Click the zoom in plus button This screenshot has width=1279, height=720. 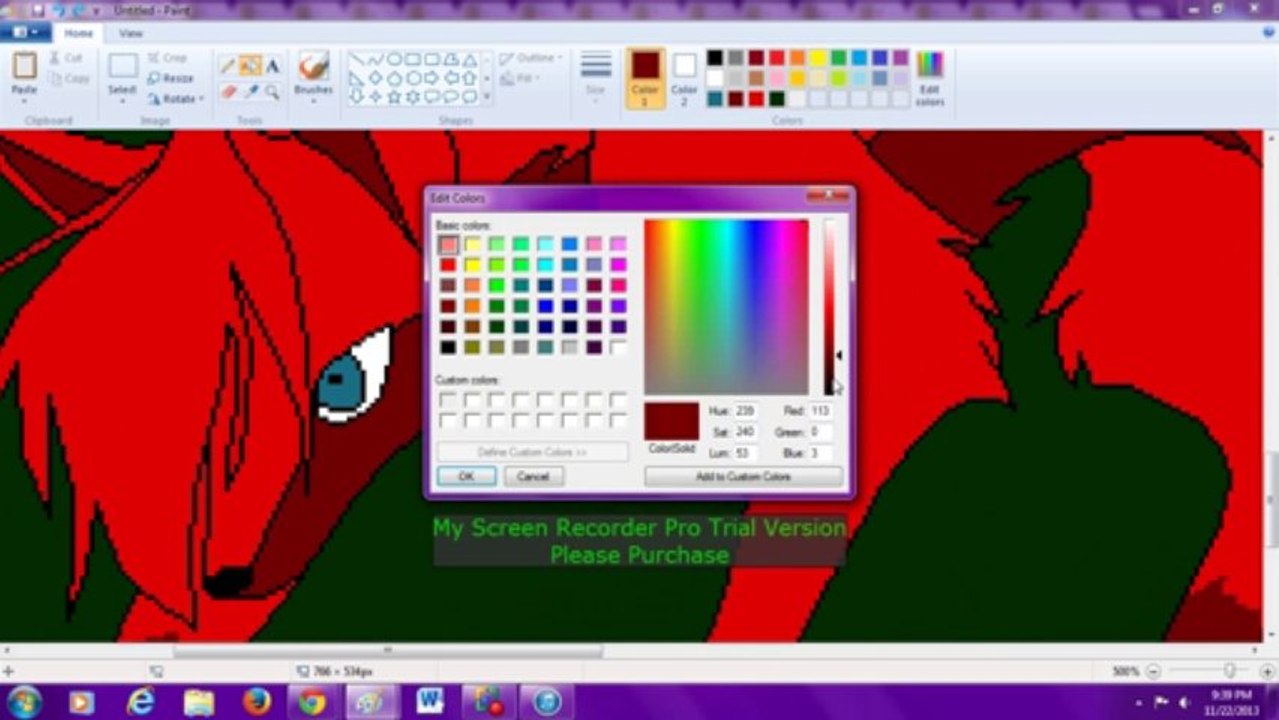click(x=1266, y=672)
